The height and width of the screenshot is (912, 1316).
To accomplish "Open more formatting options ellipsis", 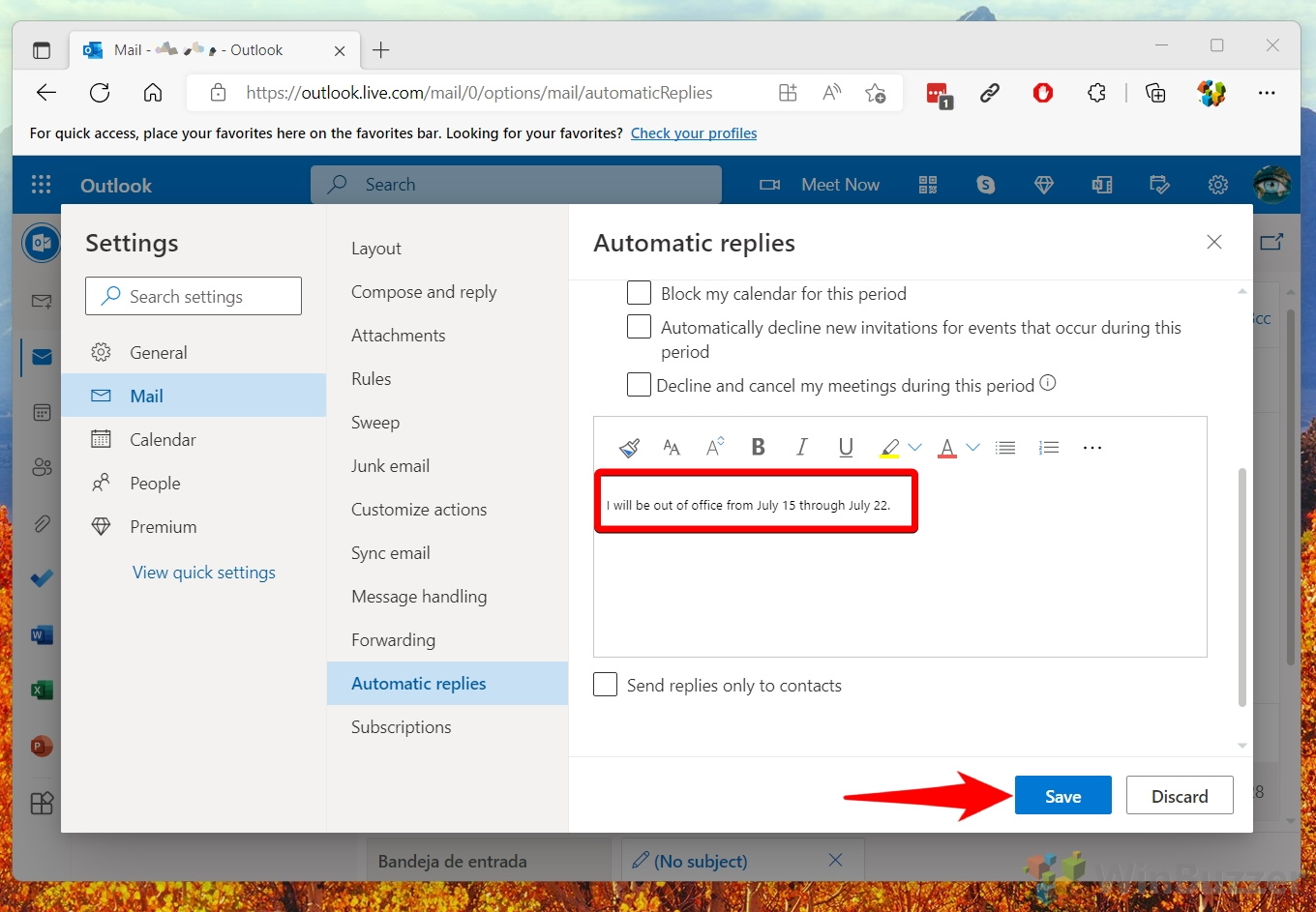I will [1092, 448].
